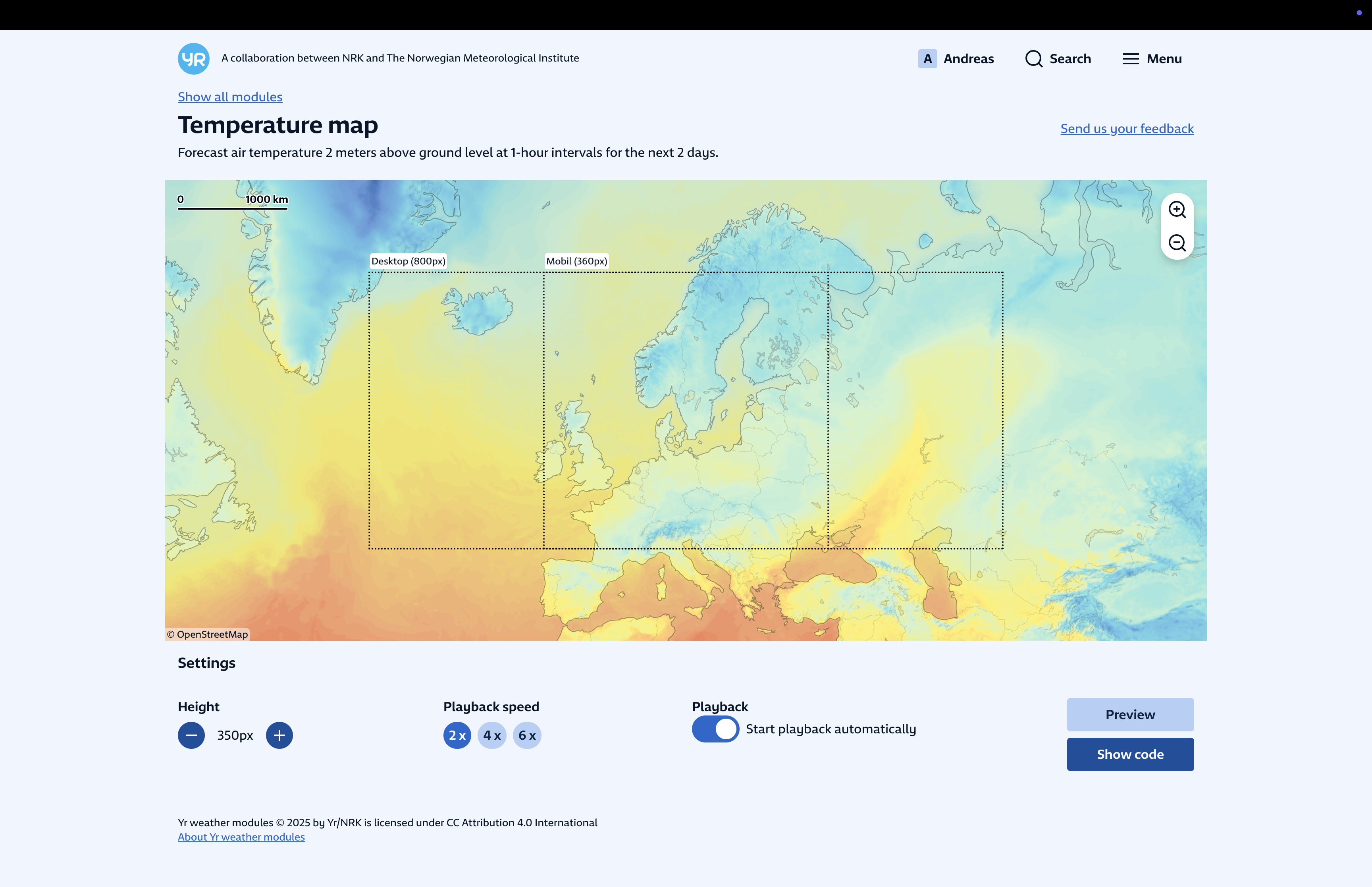Open the hamburger Menu
The height and width of the screenshot is (887, 1372).
point(1152,59)
